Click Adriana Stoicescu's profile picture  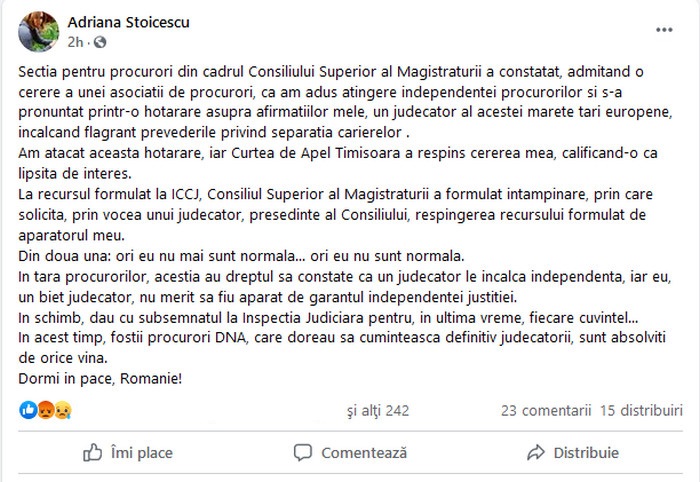[x=38, y=32]
